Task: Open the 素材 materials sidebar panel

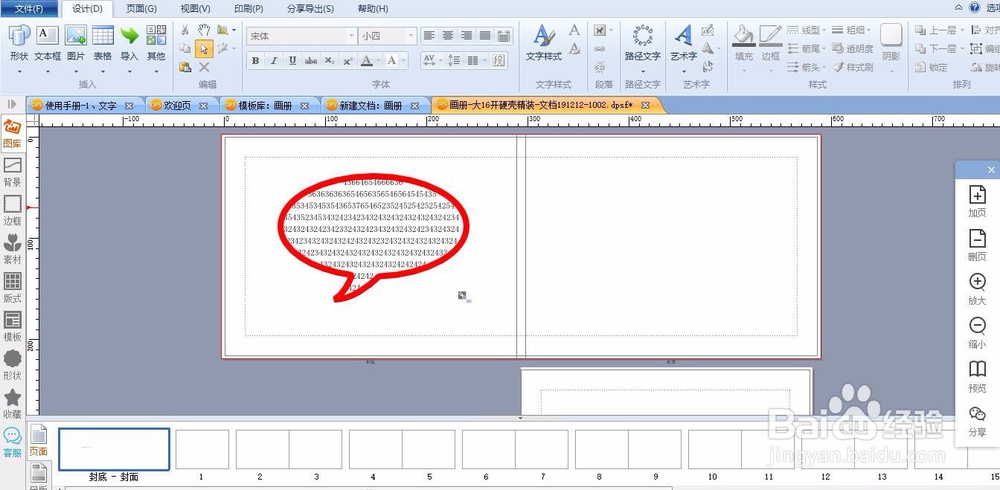Action: click(x=12, y=249)
